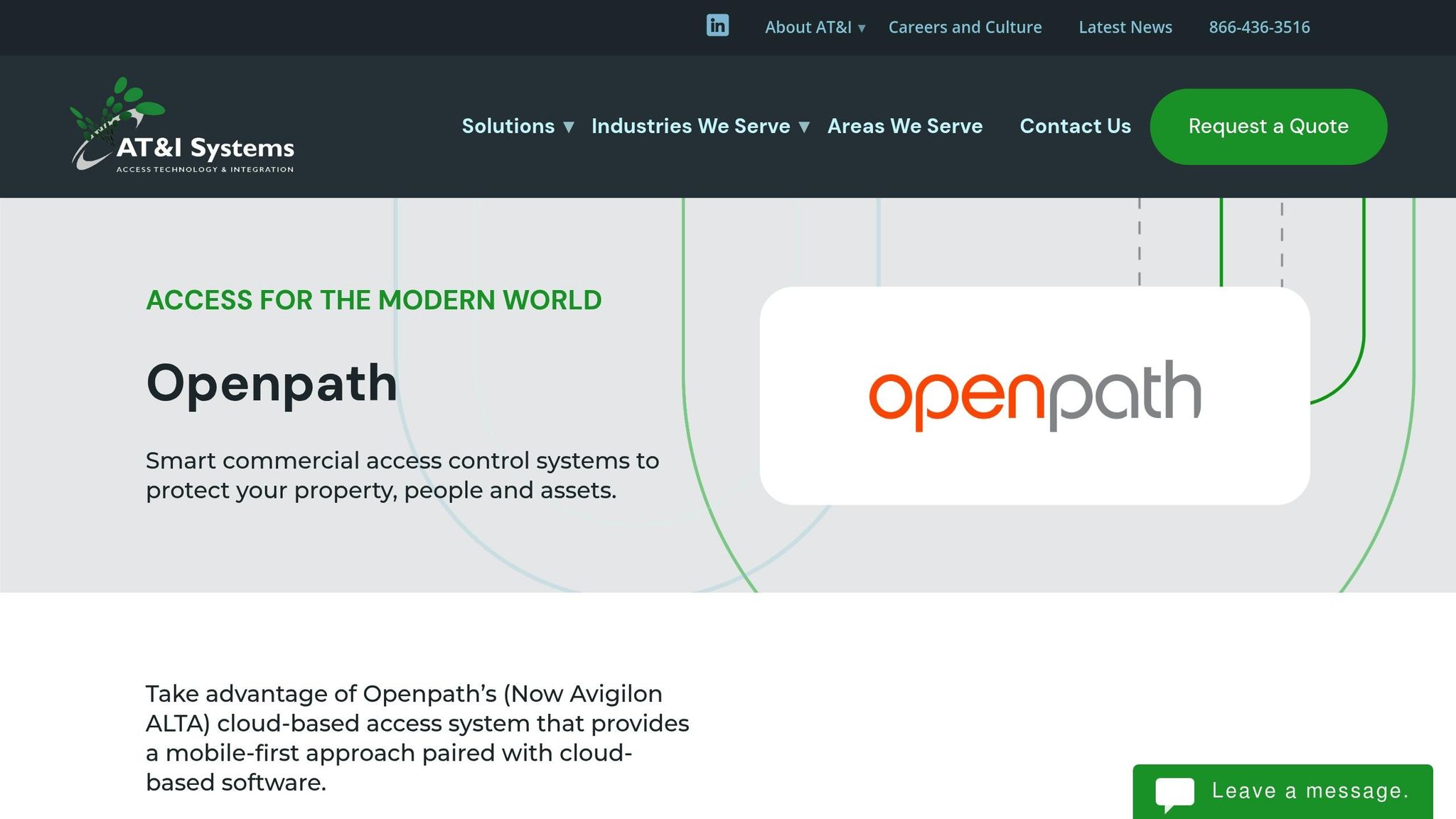1456x819 pixels.
Task: Expand the Solutions dropdown menu
Action: (x=508, y=126)
